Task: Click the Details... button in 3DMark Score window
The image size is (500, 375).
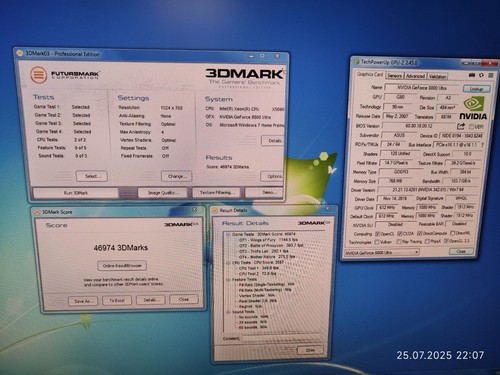Action: [x=150, y=300]
